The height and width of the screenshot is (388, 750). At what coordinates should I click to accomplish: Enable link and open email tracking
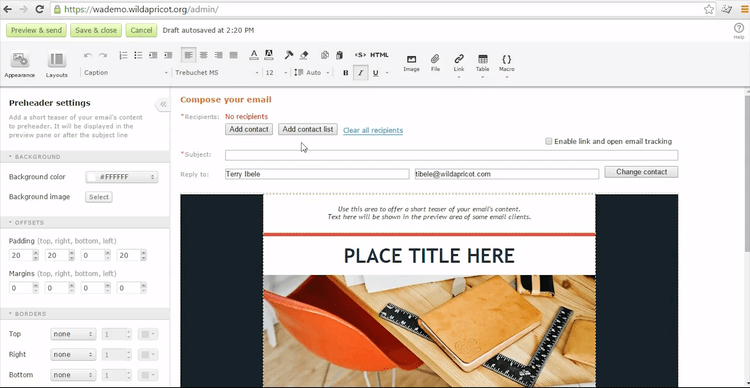pos(549,141)
